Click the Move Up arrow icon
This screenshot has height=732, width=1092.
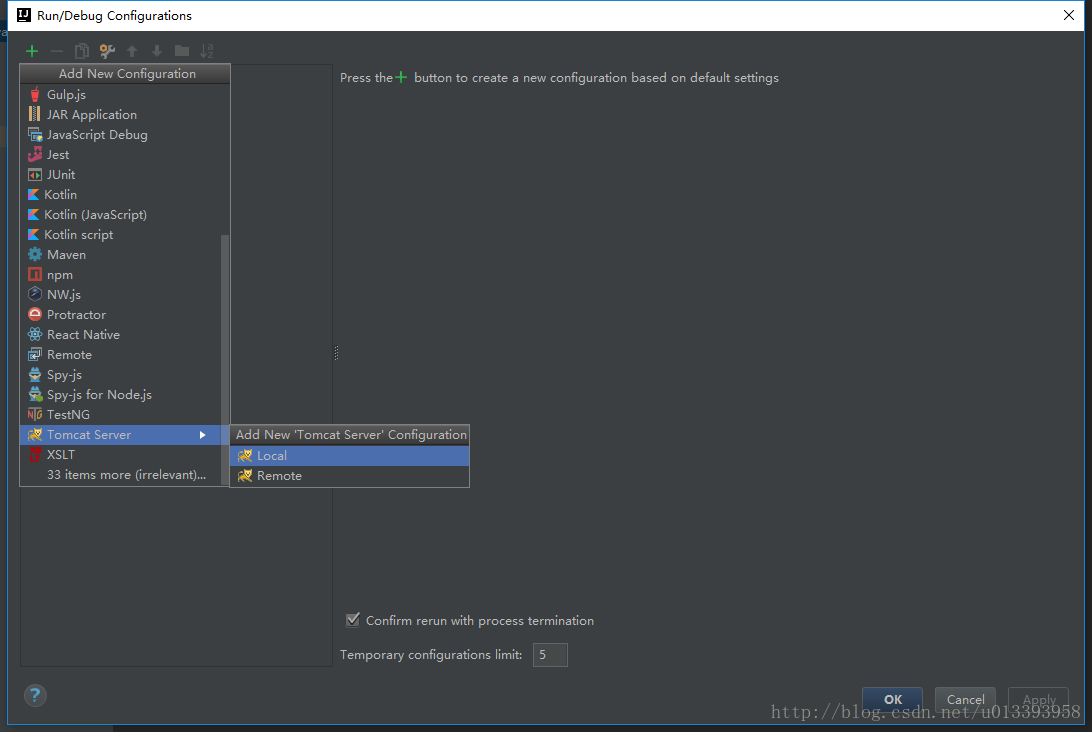(x=132, y=51)
